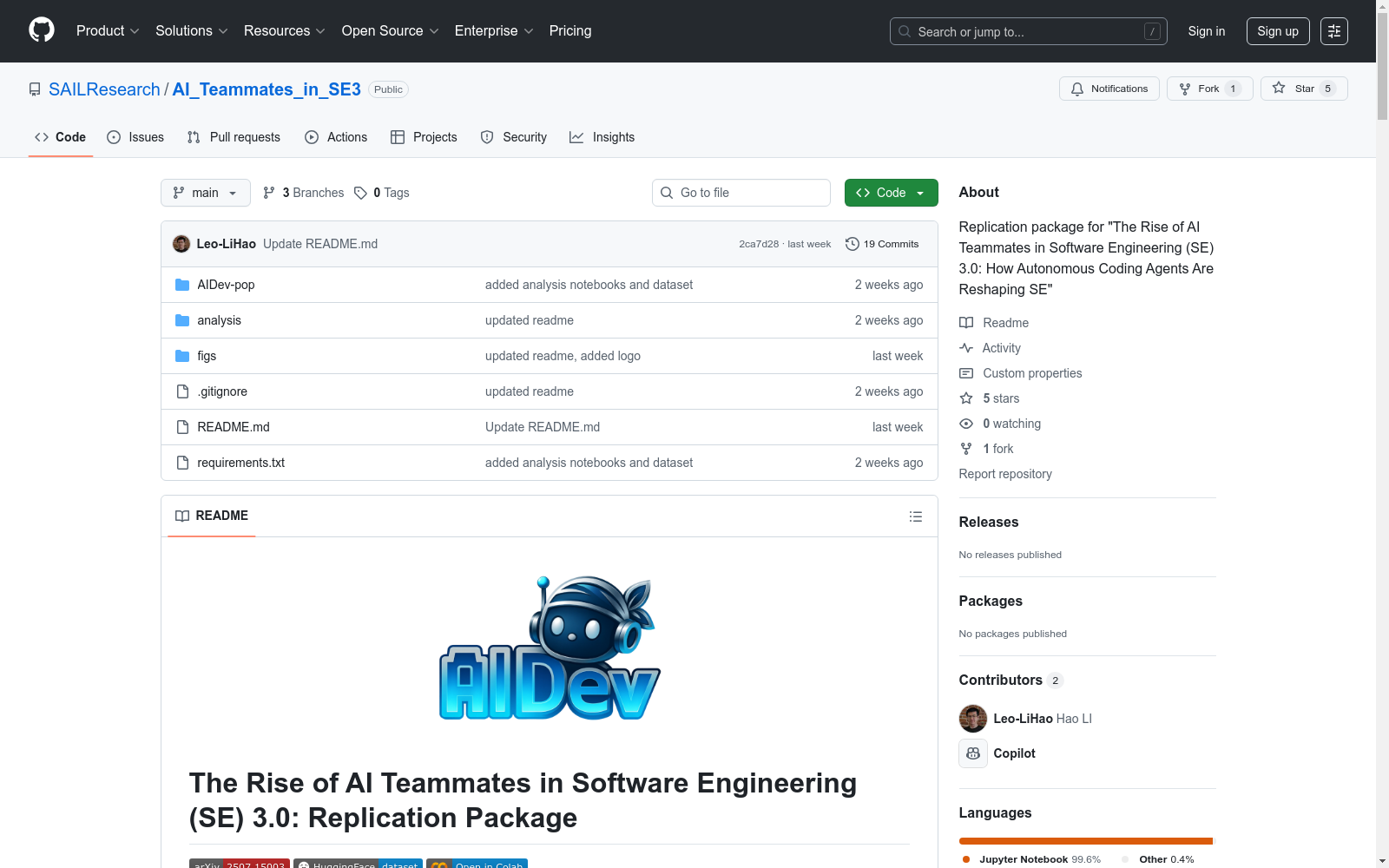Switch to the Security tab
The height and width of the screenshot is (868, 1389).
514,137
